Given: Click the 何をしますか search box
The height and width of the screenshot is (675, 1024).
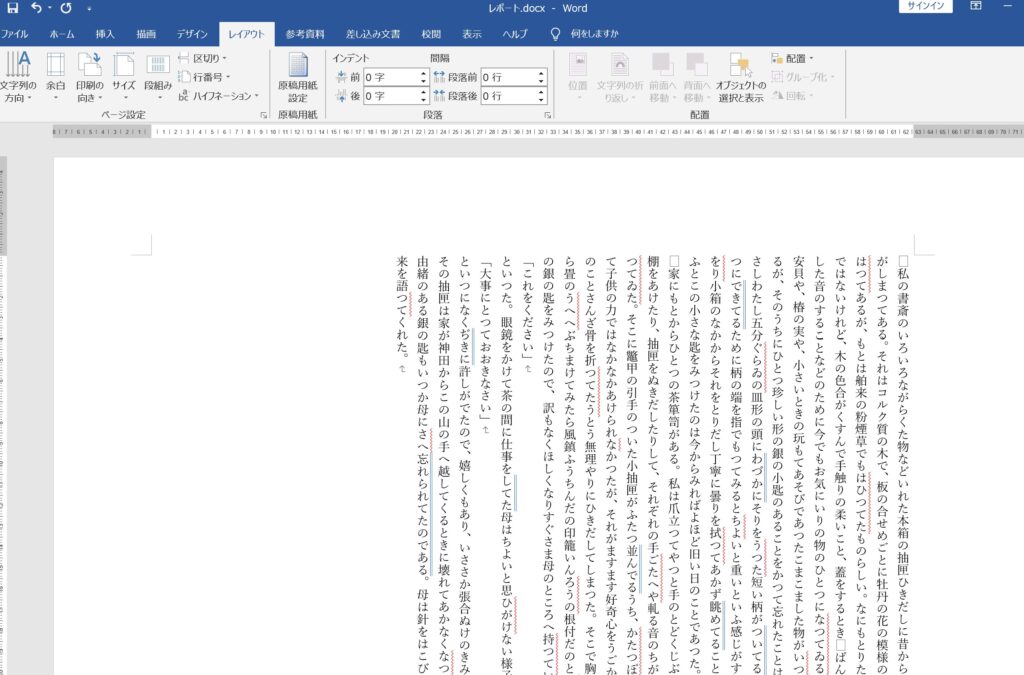Looking at the screenshot, I should click(594, 34).
